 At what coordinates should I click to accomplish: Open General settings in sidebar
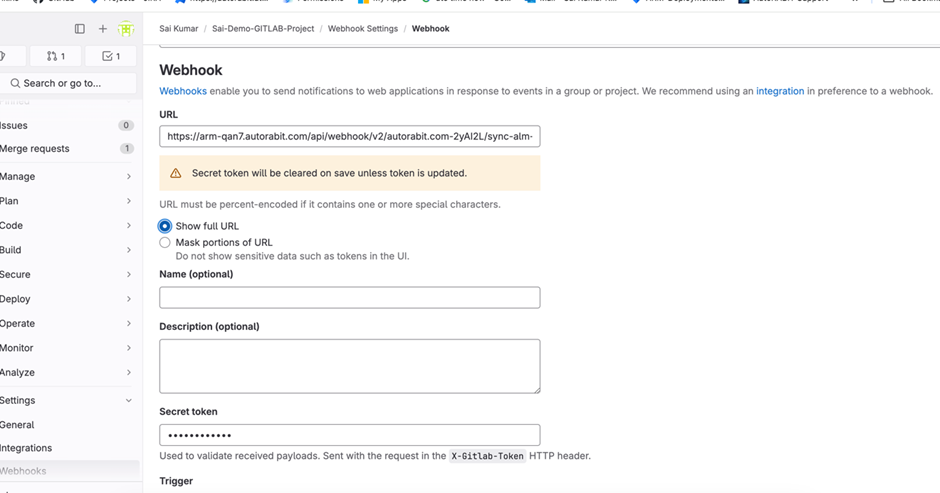tap(17, 425)
